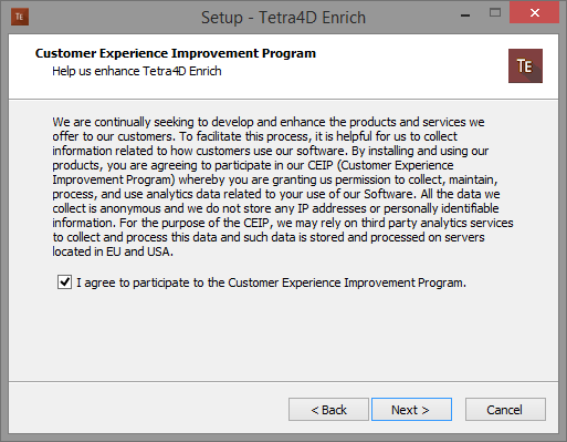Screen dimensions: 567x442
Task: Click the empty area below the checkbox
Action: (283, 335)
